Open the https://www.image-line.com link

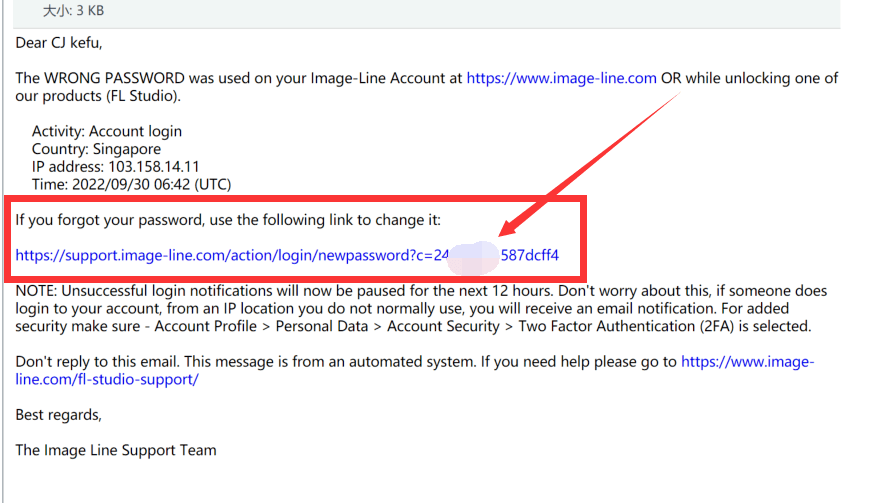[561, 78]
